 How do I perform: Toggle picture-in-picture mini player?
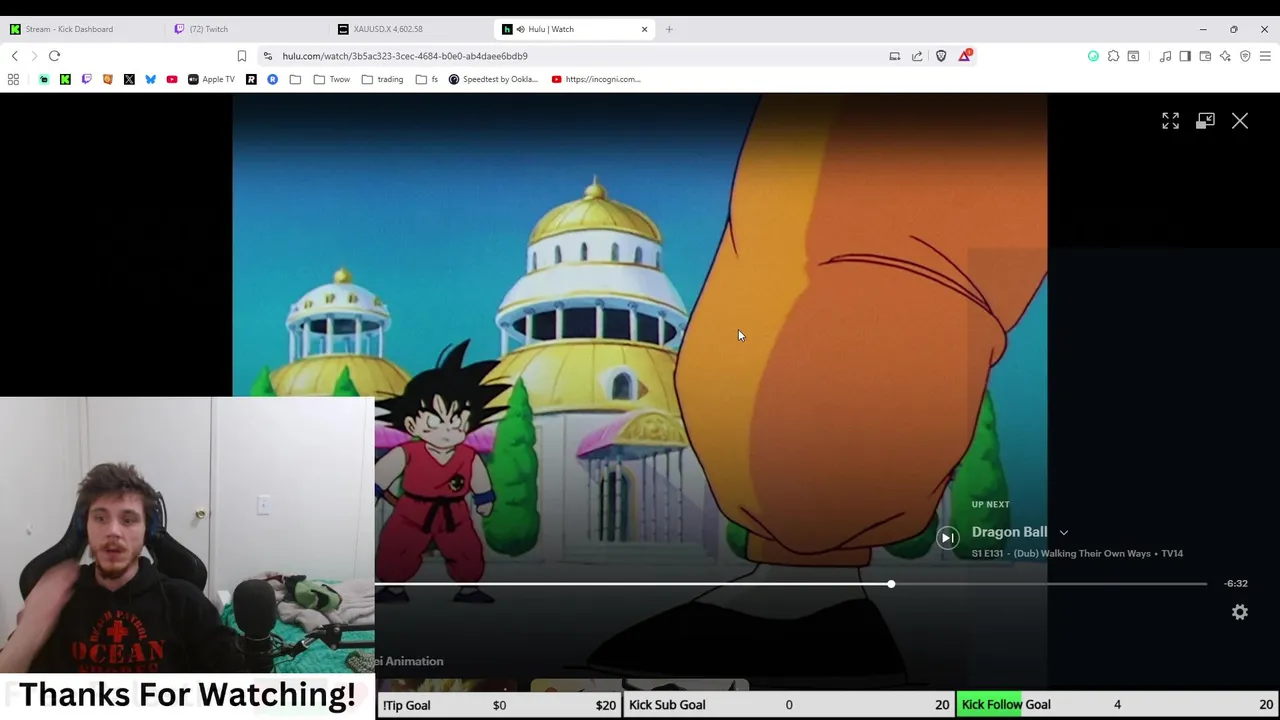pos(1205,121)
